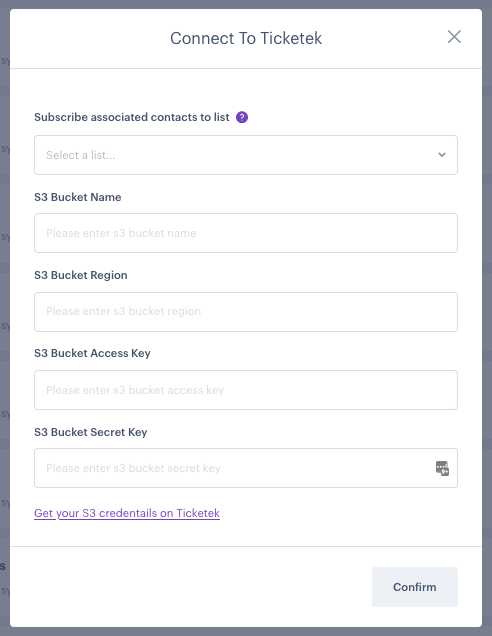Click the password manager icon in Secret Key field

pyautogui.click(x=442, y=468)
